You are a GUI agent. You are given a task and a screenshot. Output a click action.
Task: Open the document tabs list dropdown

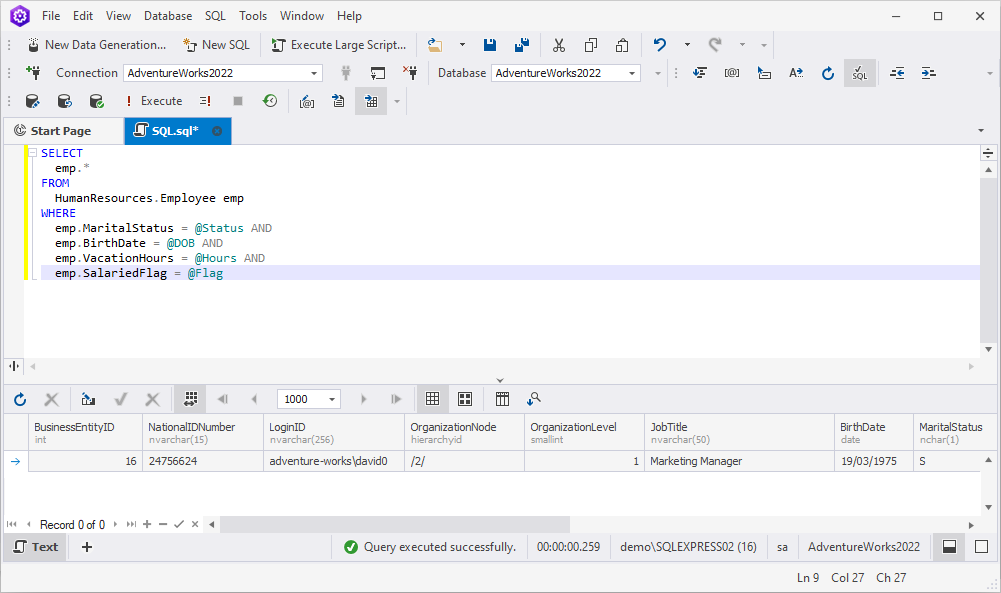click(981, 131)
